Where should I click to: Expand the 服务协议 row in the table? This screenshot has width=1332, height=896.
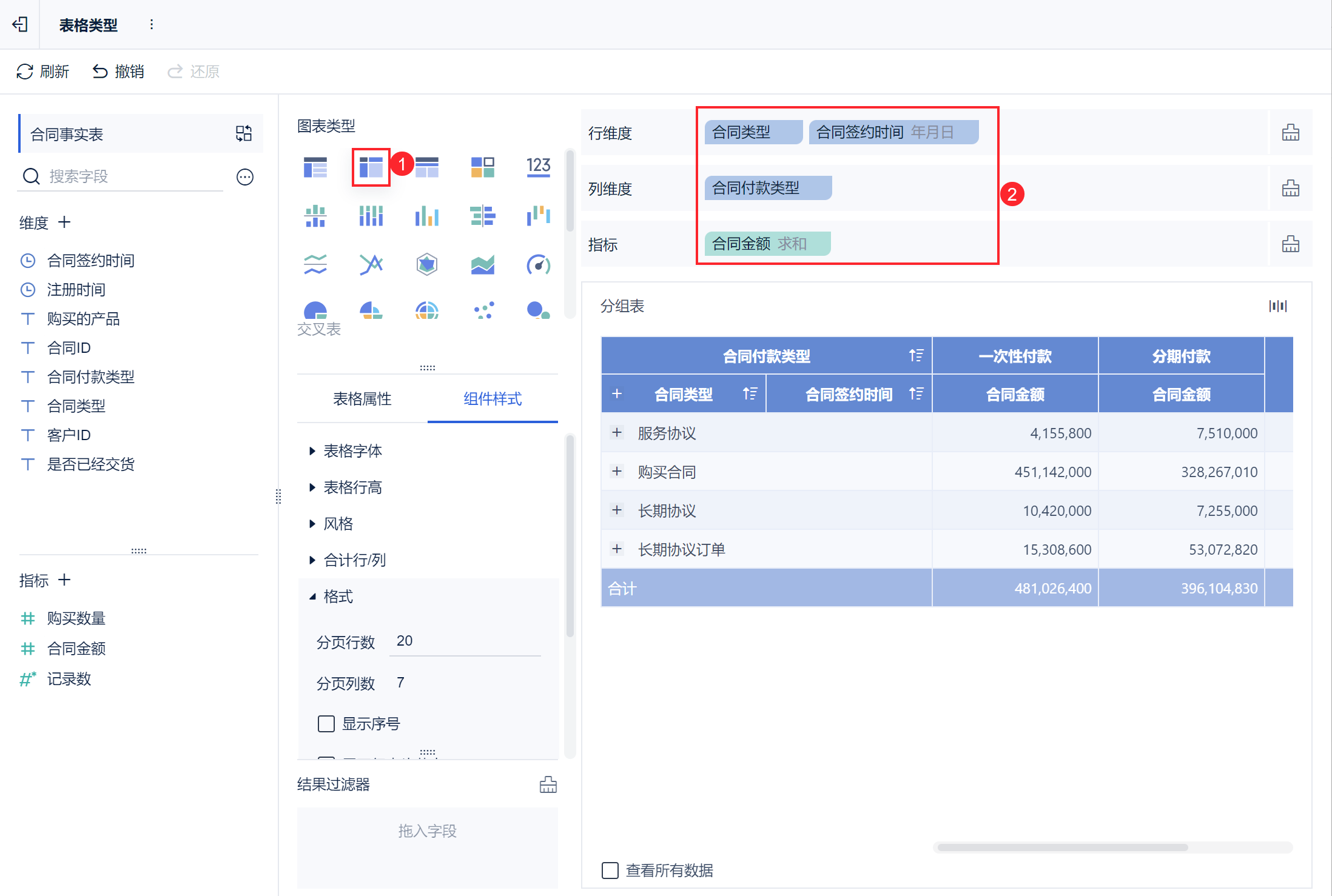[x=617, y=433]
